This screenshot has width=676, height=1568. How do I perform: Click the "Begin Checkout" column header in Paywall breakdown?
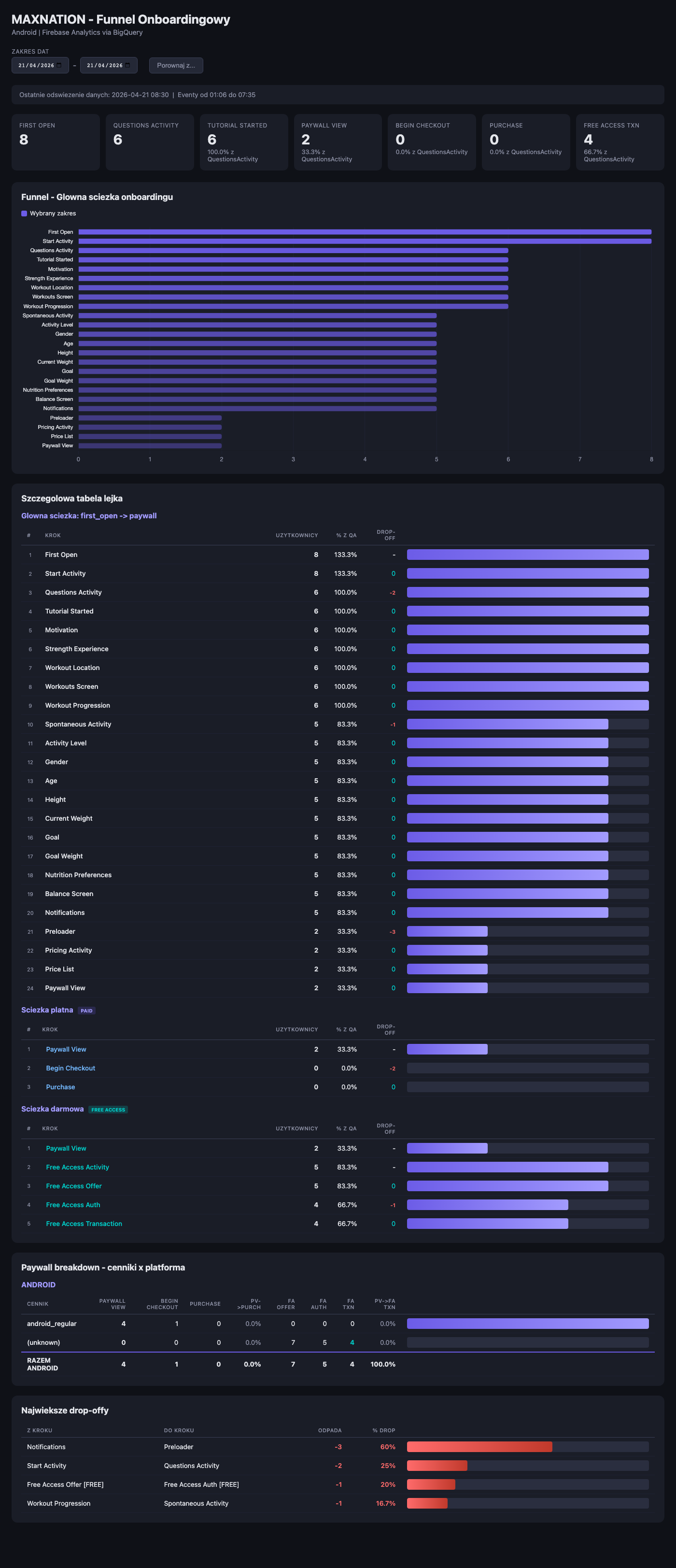[x=162, y=1304]
